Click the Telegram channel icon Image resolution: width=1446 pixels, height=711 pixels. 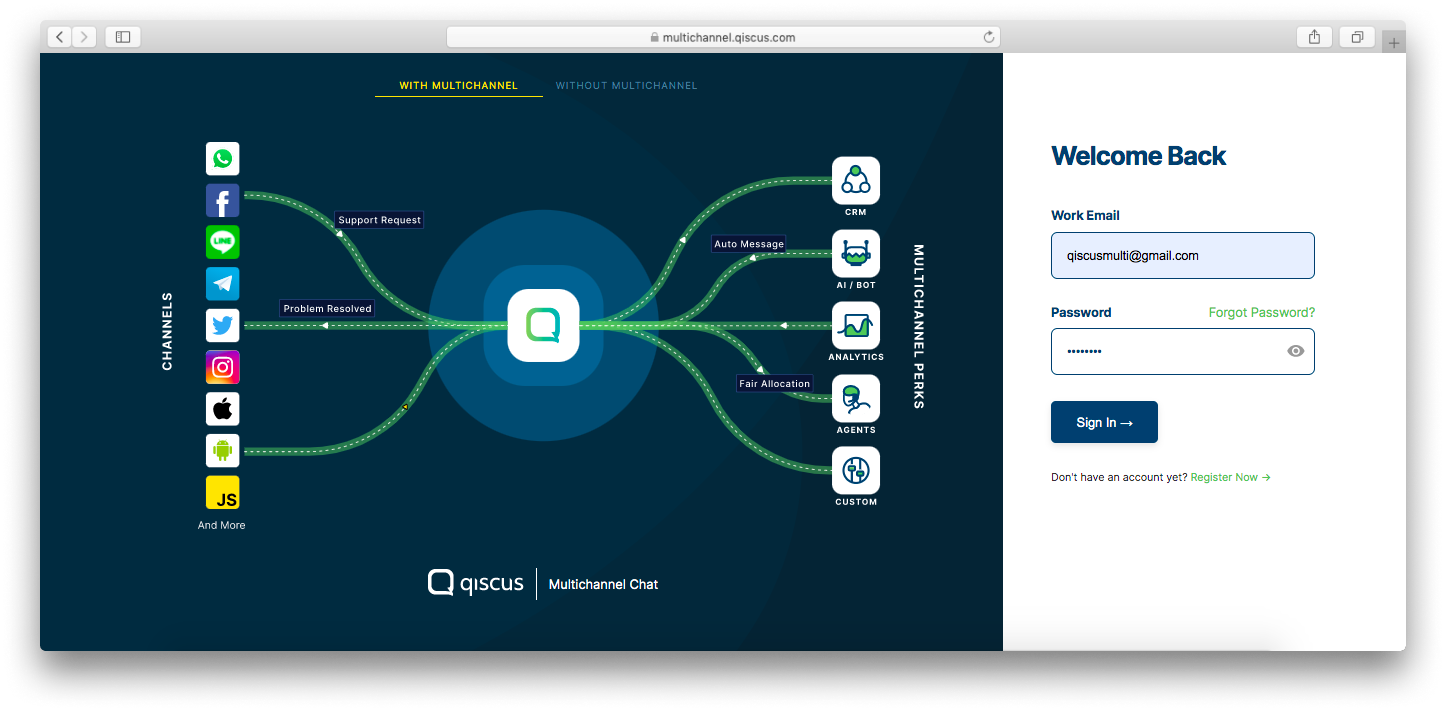[222, 283]
